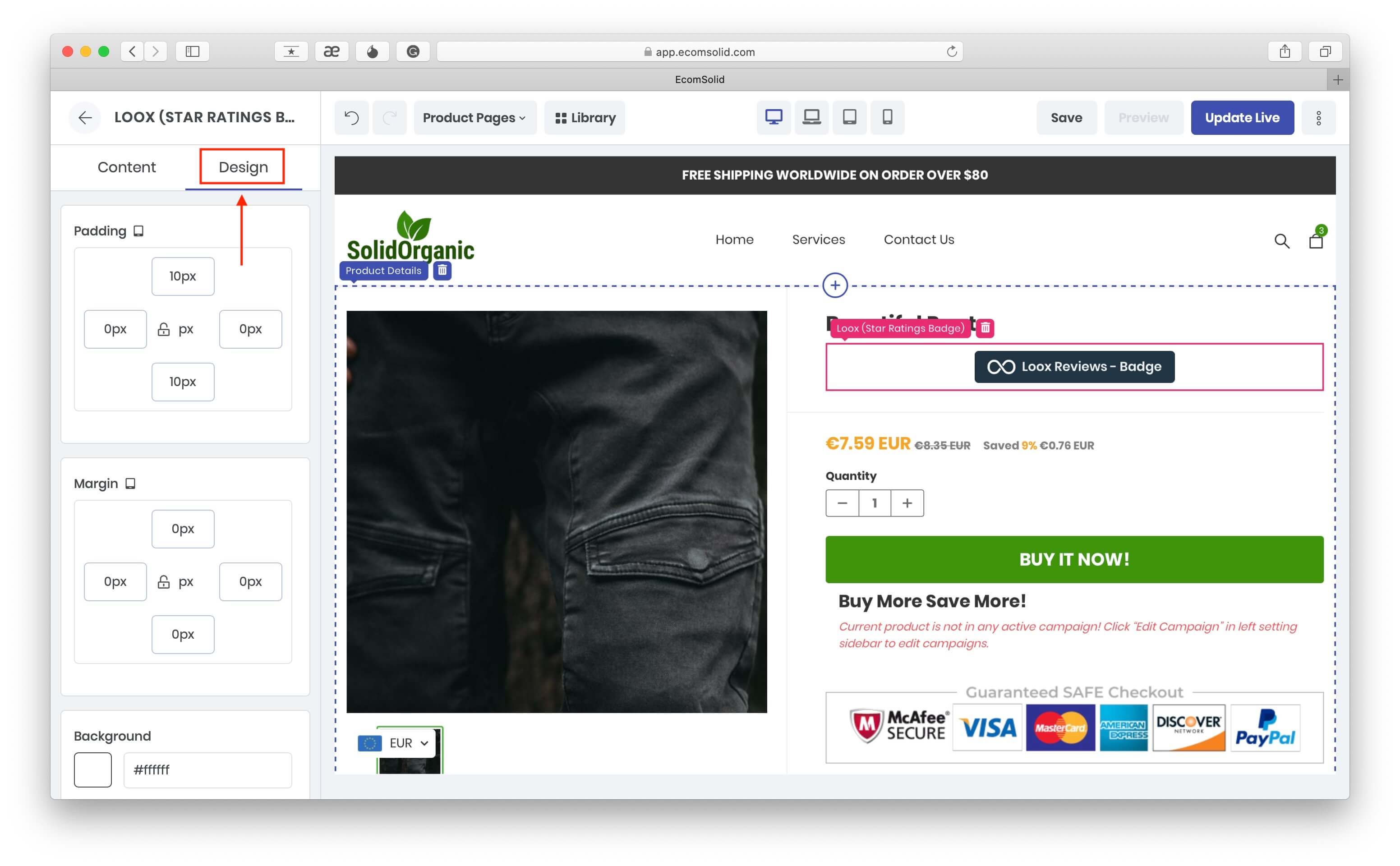Change the padding unit px selector
This screenshot has width=1400, height=866.
(186, 329)
